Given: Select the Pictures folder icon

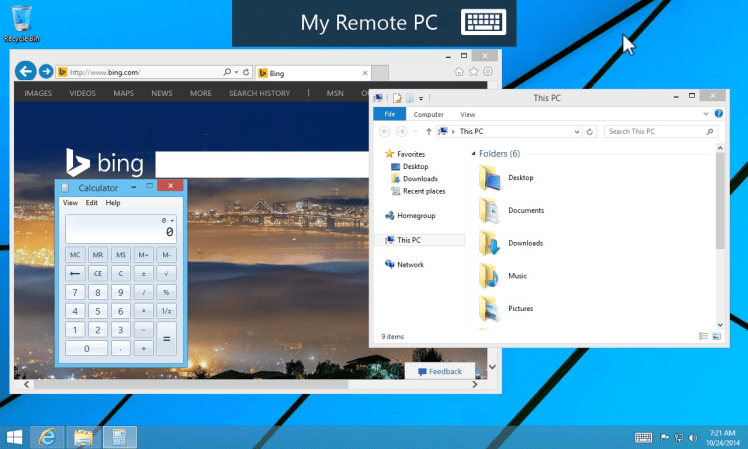Looking at the screenshot, I should 489,309.
